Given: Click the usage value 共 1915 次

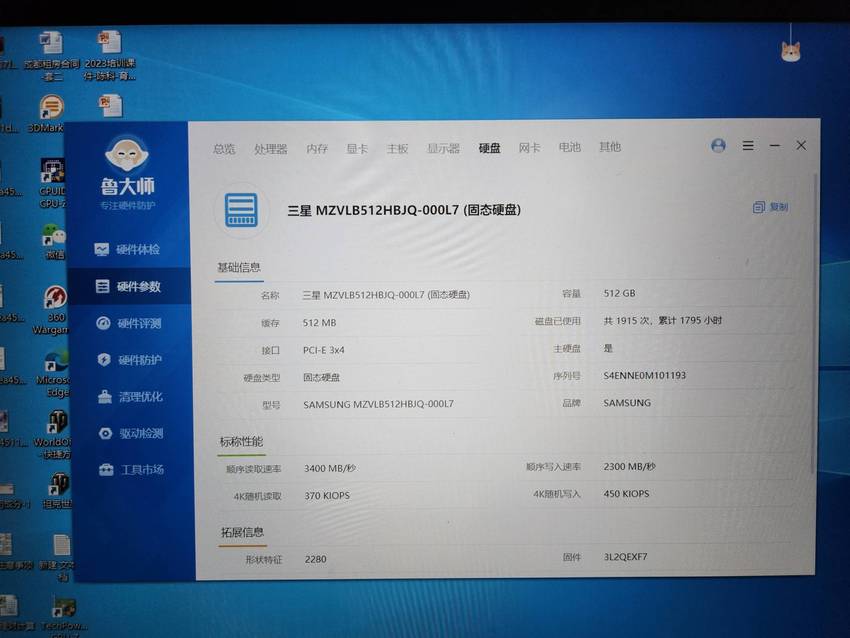Looking at the screenshot, I should (628, 321).
